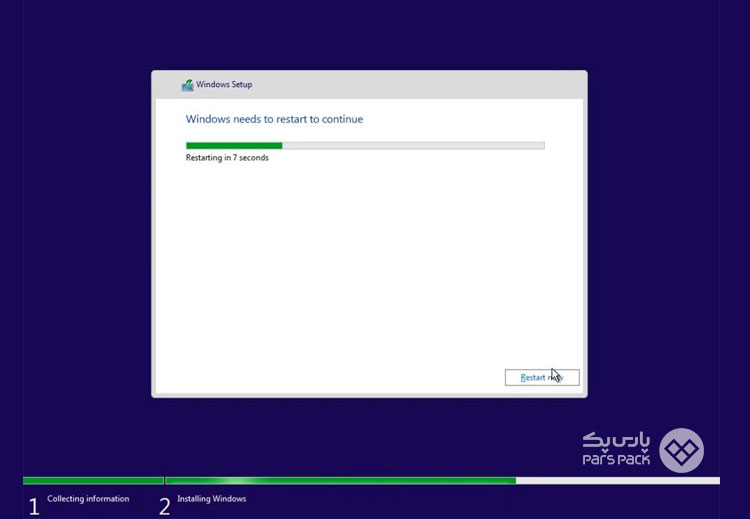The image size is (750, 519).
Task: Click 'Windows needs to restart to continue' heading
Action: [274, 119]
